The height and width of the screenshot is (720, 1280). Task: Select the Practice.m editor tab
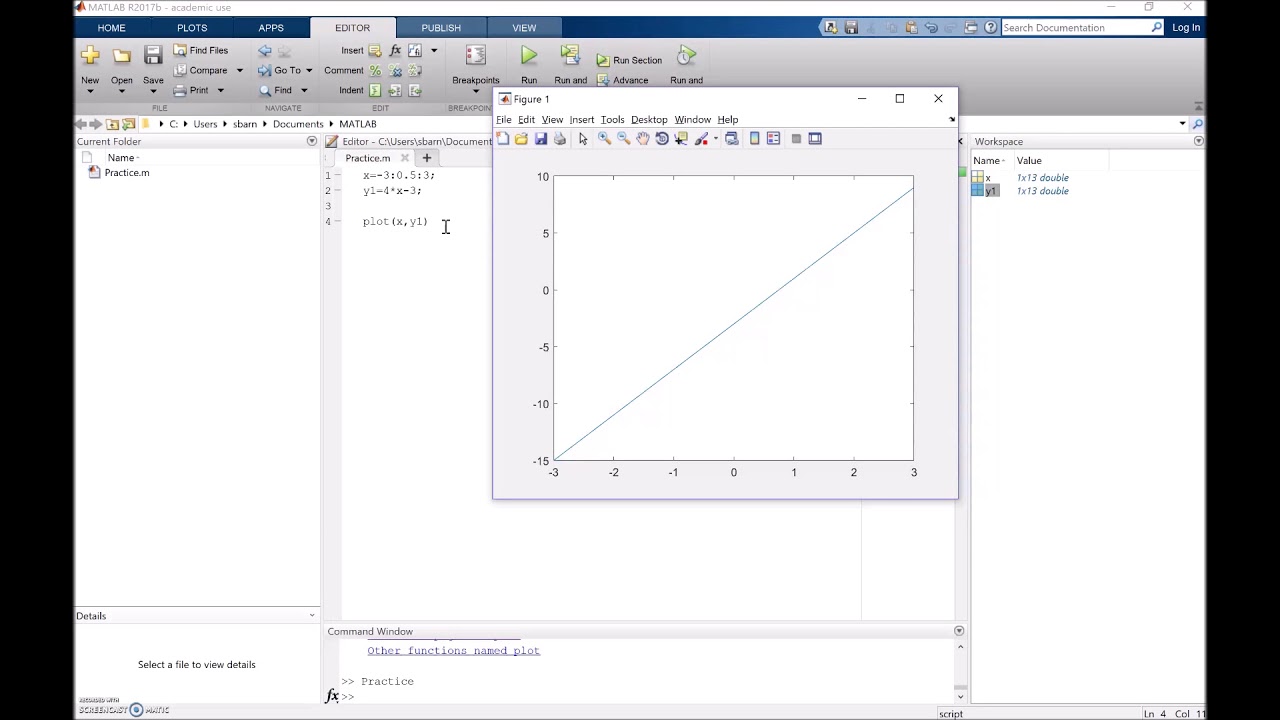(368, 158)
